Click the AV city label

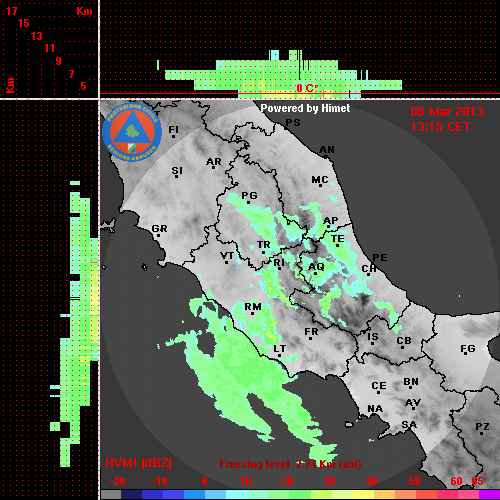pos(413,403)
